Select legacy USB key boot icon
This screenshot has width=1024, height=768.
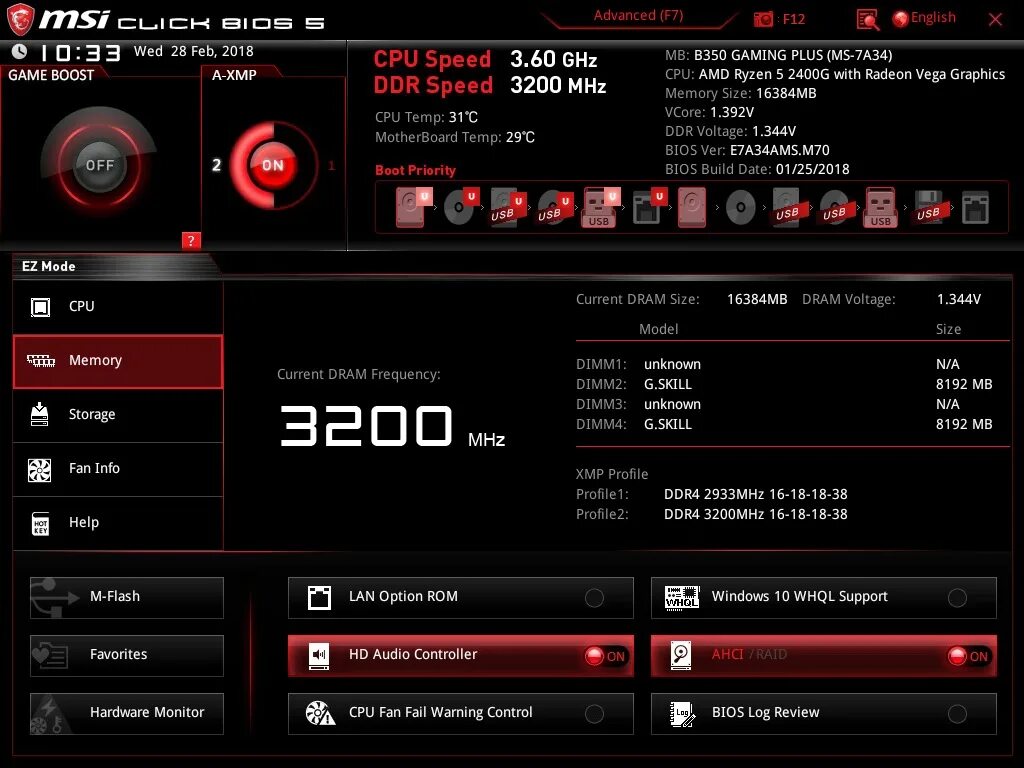click(880, 208)
